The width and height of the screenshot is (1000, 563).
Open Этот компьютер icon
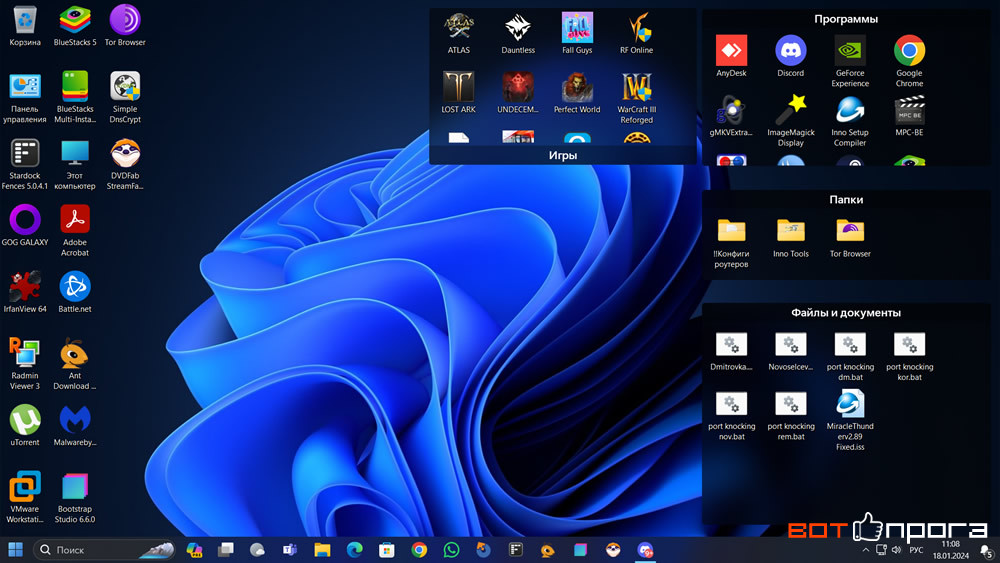[75, 165]
